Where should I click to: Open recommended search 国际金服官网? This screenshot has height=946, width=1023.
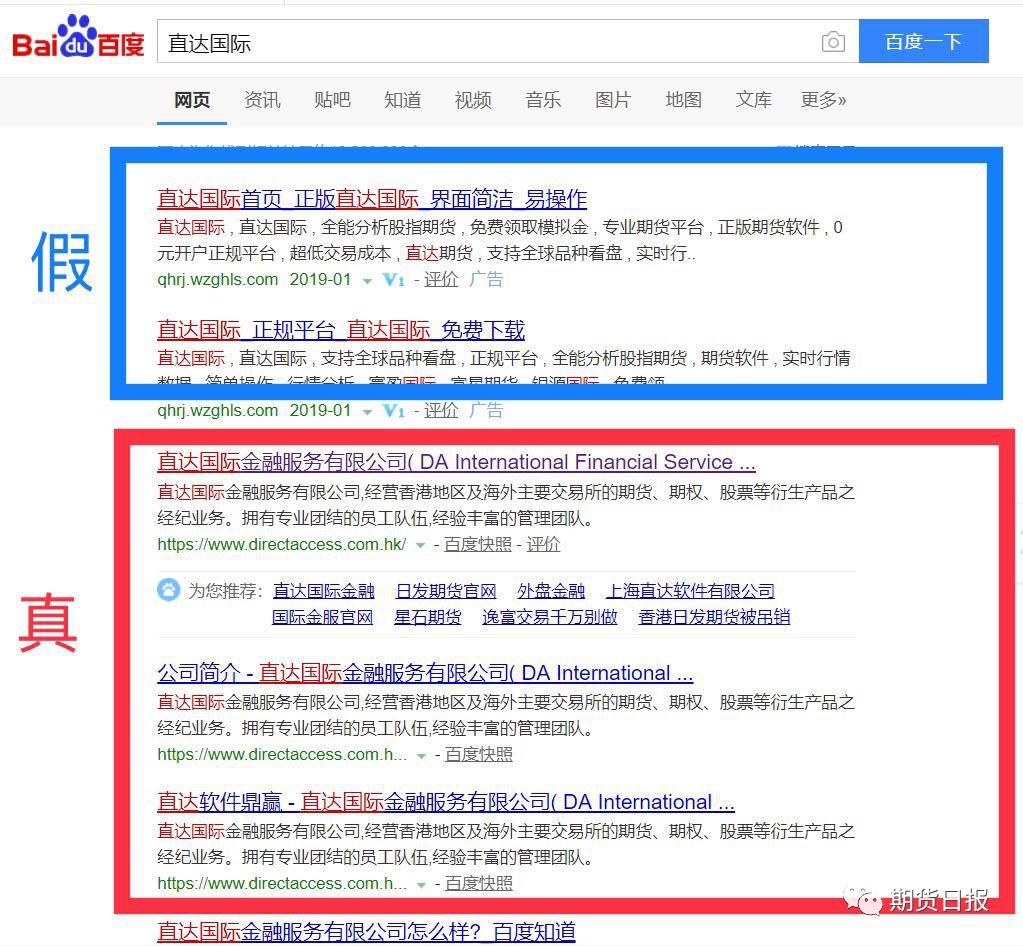pyautogui.click(x=322, y=617)
